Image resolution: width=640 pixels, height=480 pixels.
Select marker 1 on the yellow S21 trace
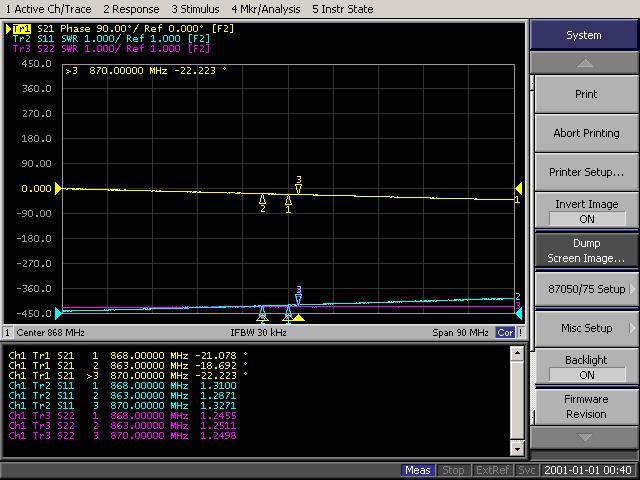coord(288,201)
